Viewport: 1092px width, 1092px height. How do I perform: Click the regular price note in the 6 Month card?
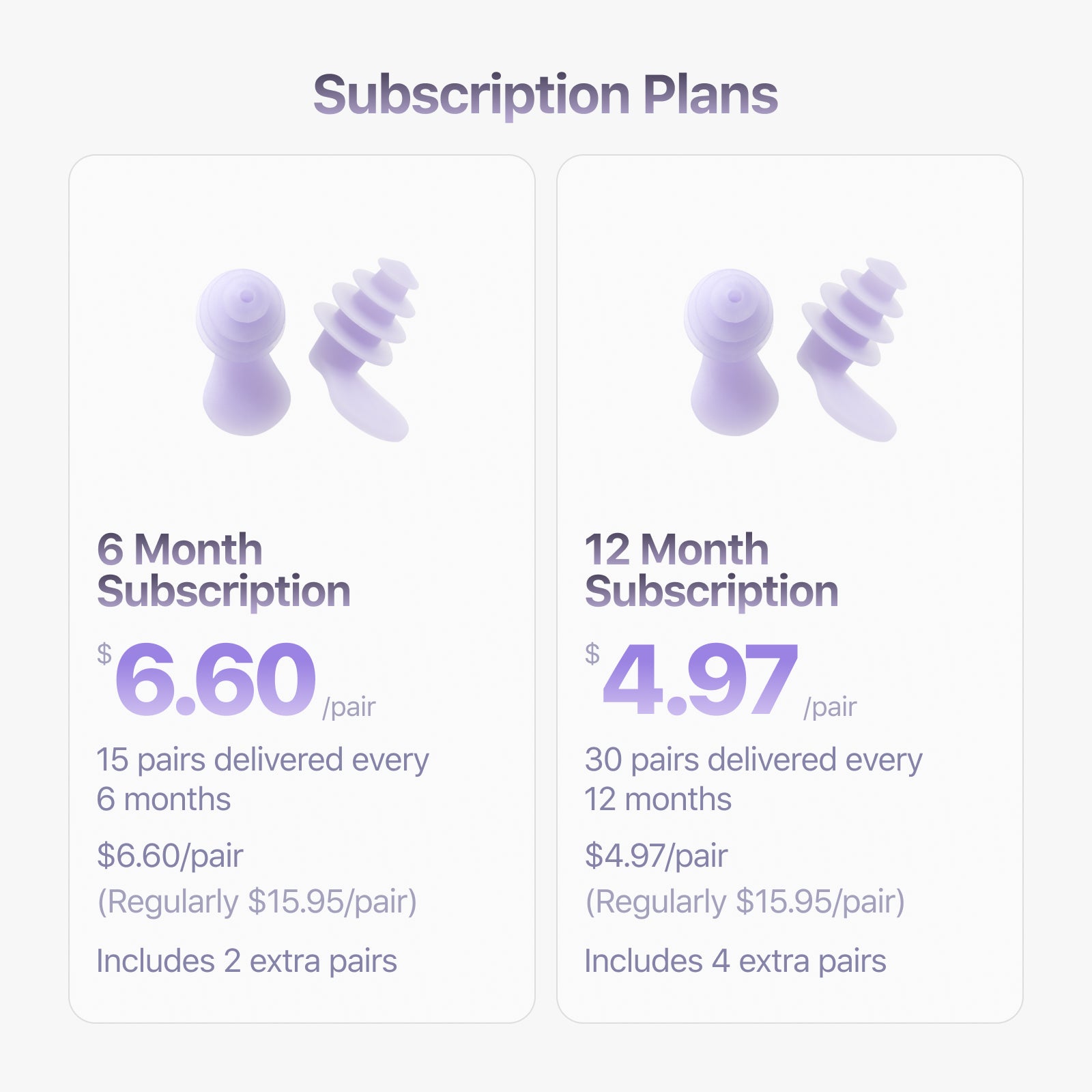tap(257, 902)
